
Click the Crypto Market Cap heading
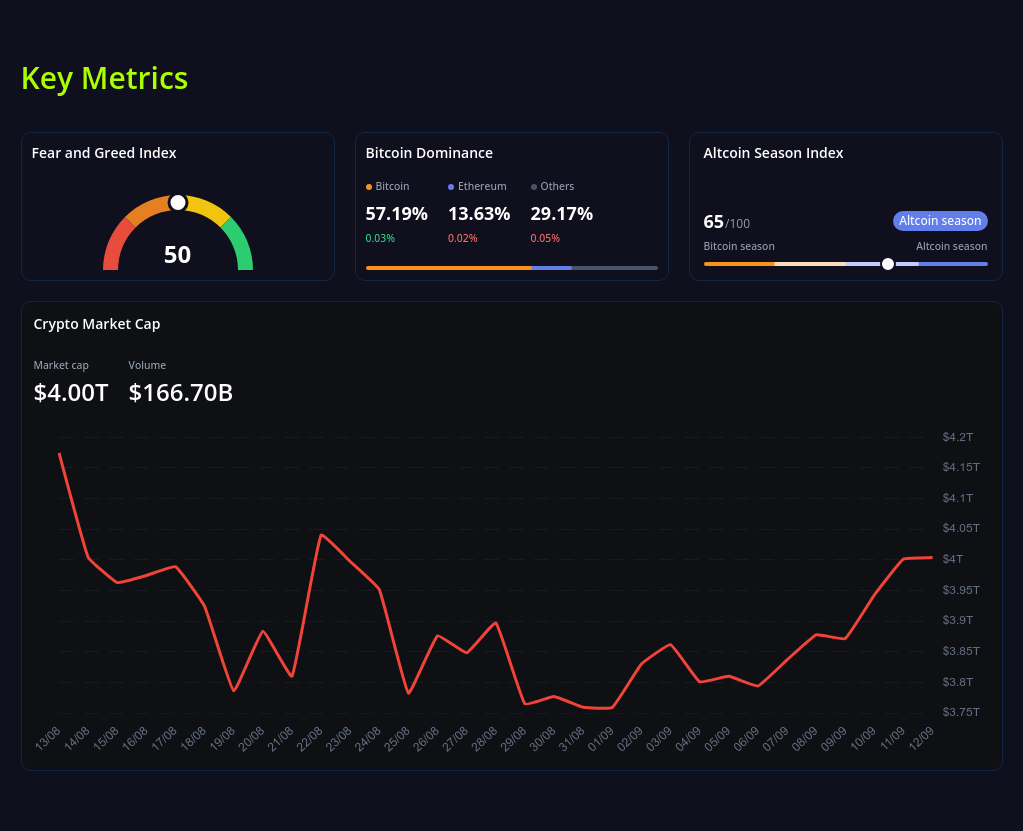[x=97, y=324]
